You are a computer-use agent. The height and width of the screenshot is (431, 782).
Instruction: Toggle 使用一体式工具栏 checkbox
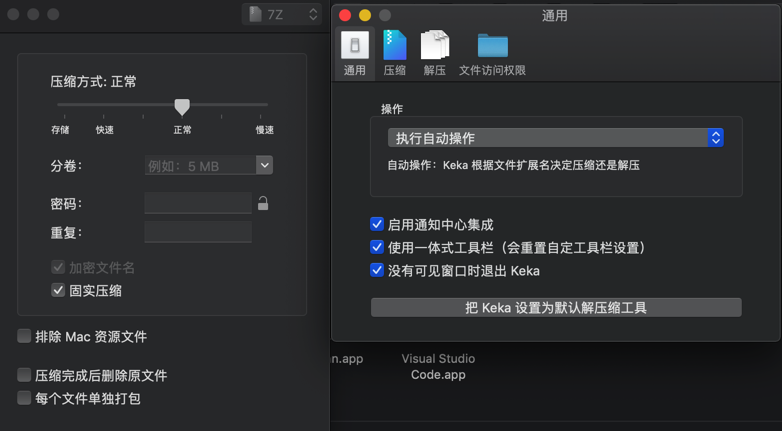pos(377,247)
